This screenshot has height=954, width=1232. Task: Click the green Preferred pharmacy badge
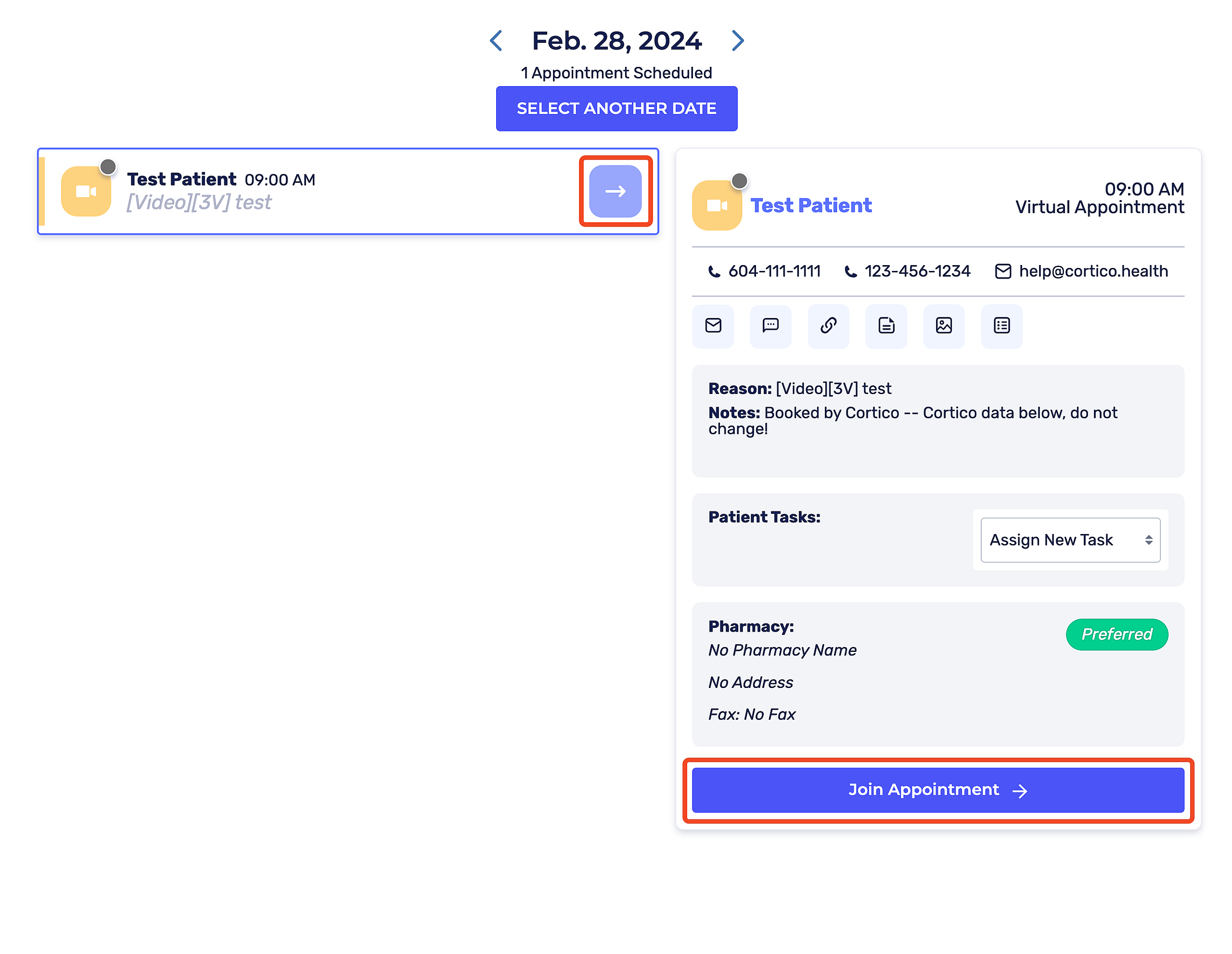[x=1116, y=634]
